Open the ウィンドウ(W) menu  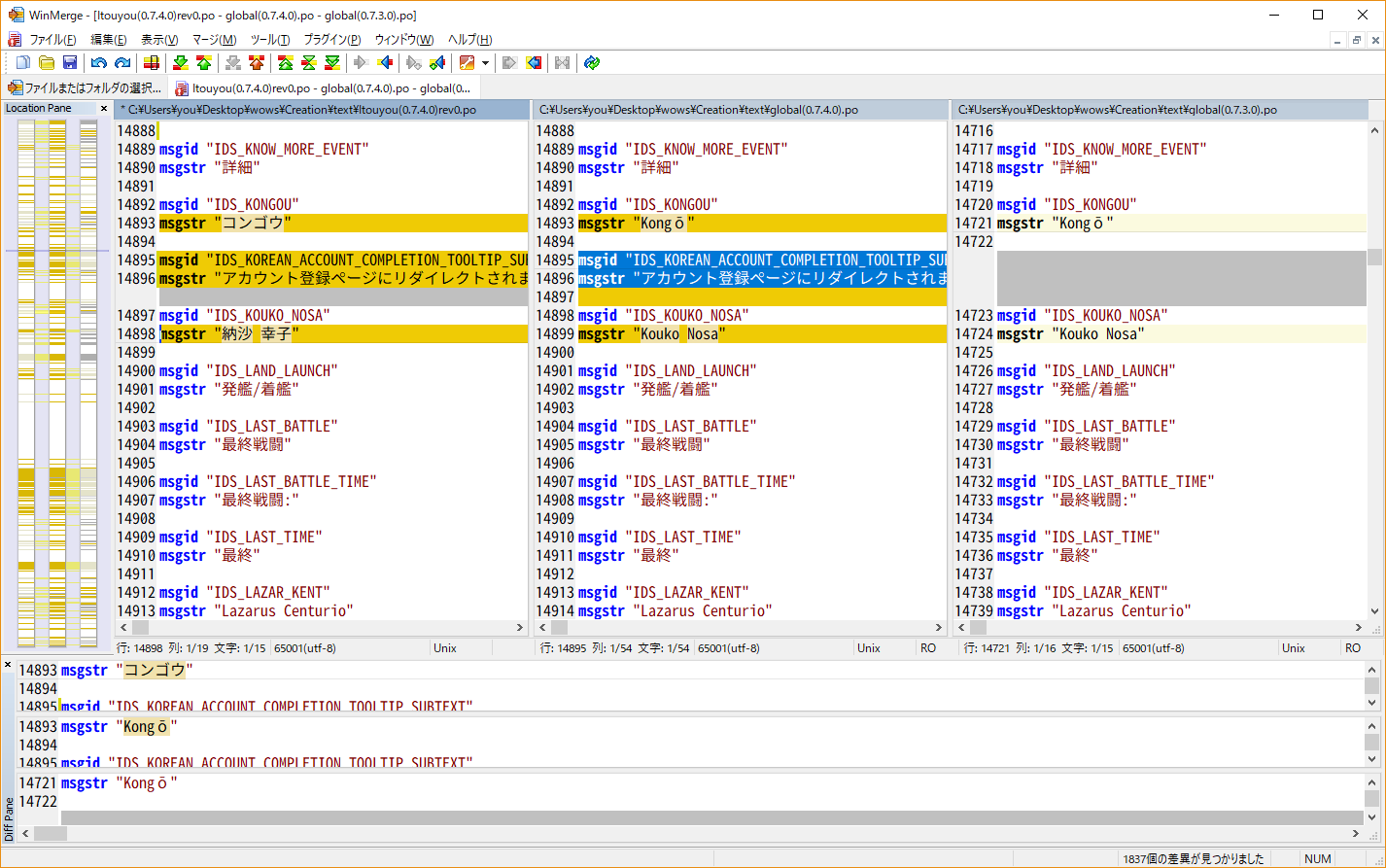click(404, 40)
